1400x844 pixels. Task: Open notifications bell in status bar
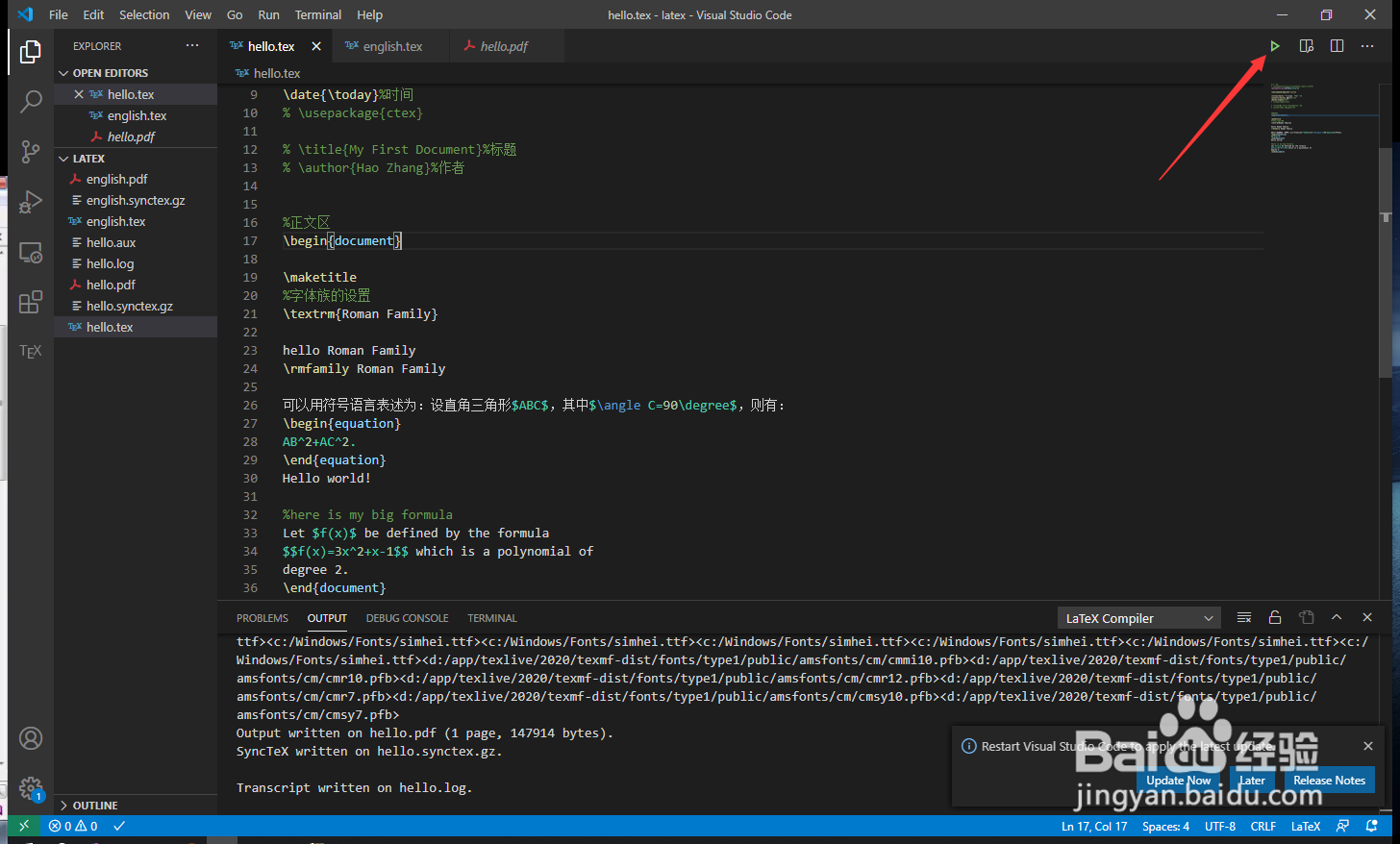(1372, 826)
